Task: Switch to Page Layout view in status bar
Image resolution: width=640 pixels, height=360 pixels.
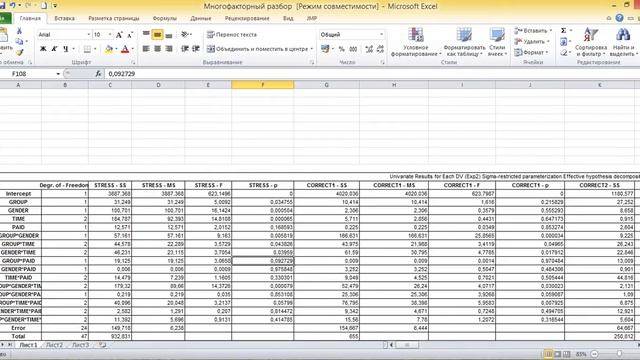Action: coord(557,354)
